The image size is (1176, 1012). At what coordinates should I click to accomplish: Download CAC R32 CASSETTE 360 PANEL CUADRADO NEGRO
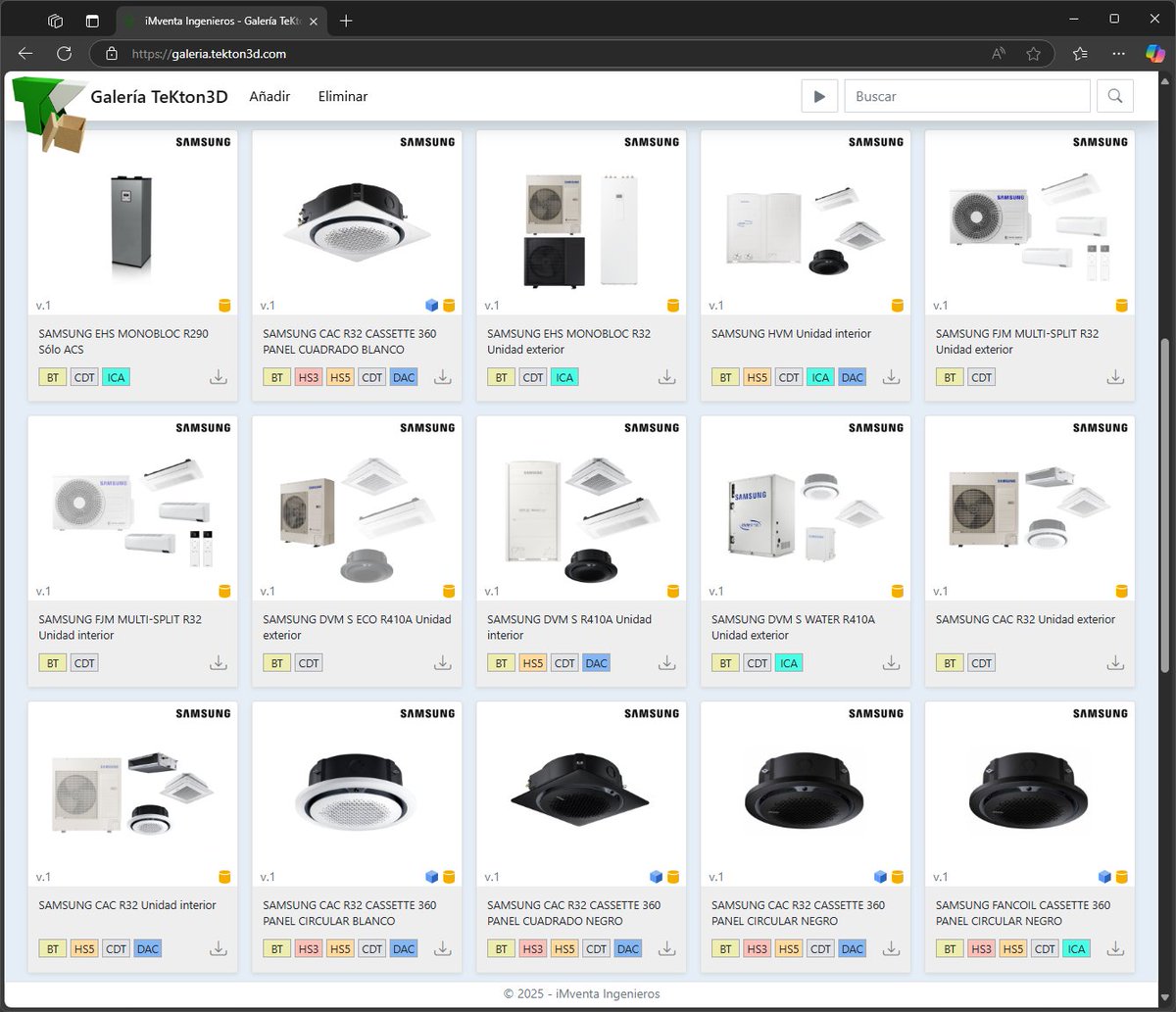pyautogui.click(x=667, y=949)
